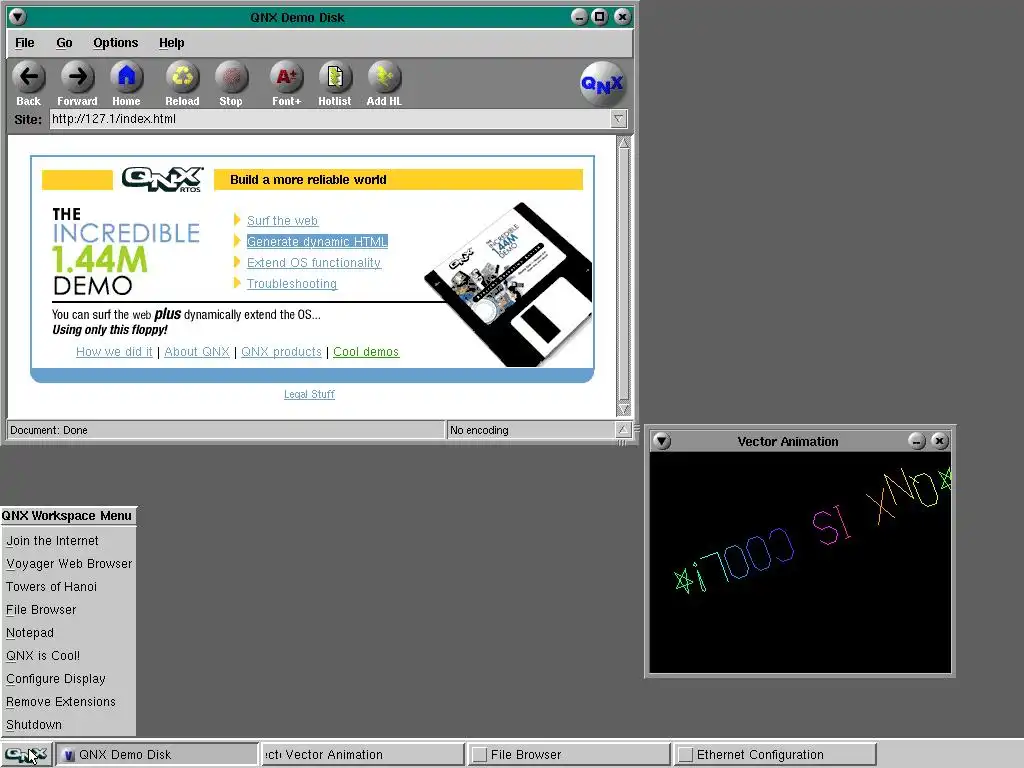Switch to File Browser taskbar button
Viewport: 1024px width, 768px height.
click(569, 755)
